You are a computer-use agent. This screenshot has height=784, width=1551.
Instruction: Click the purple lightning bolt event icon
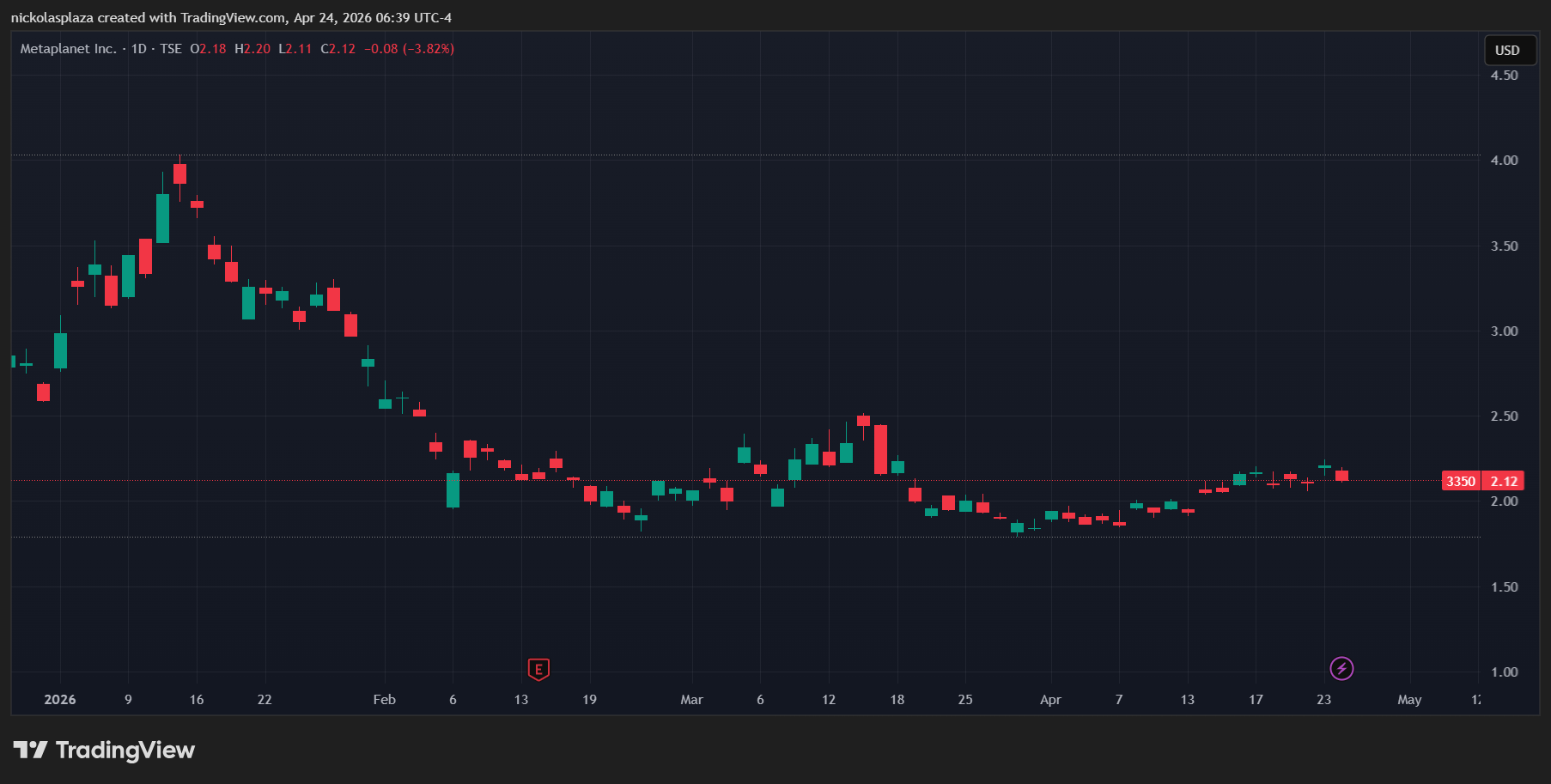pos(1341,668)
